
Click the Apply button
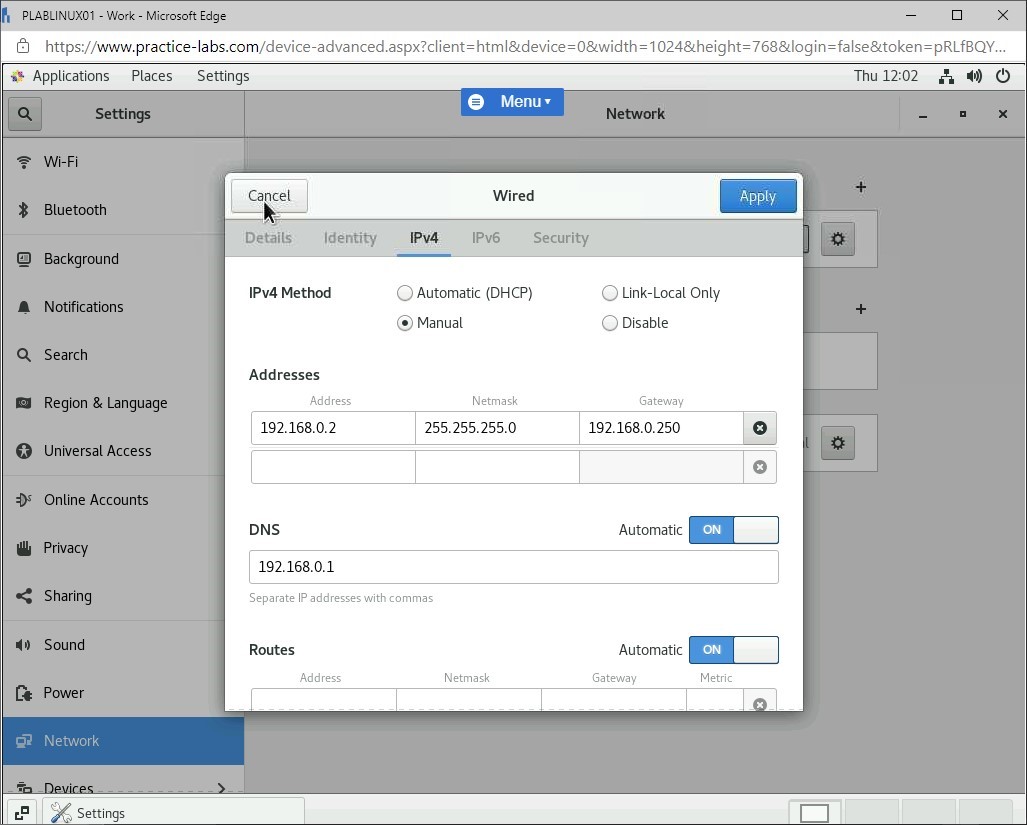757,196
